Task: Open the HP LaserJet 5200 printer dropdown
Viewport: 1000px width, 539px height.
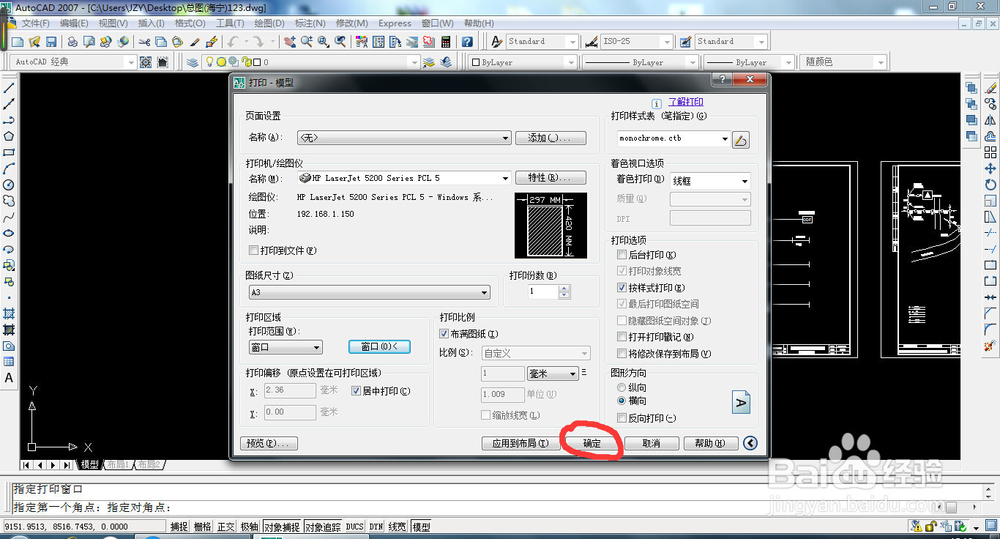Action: 404,178
